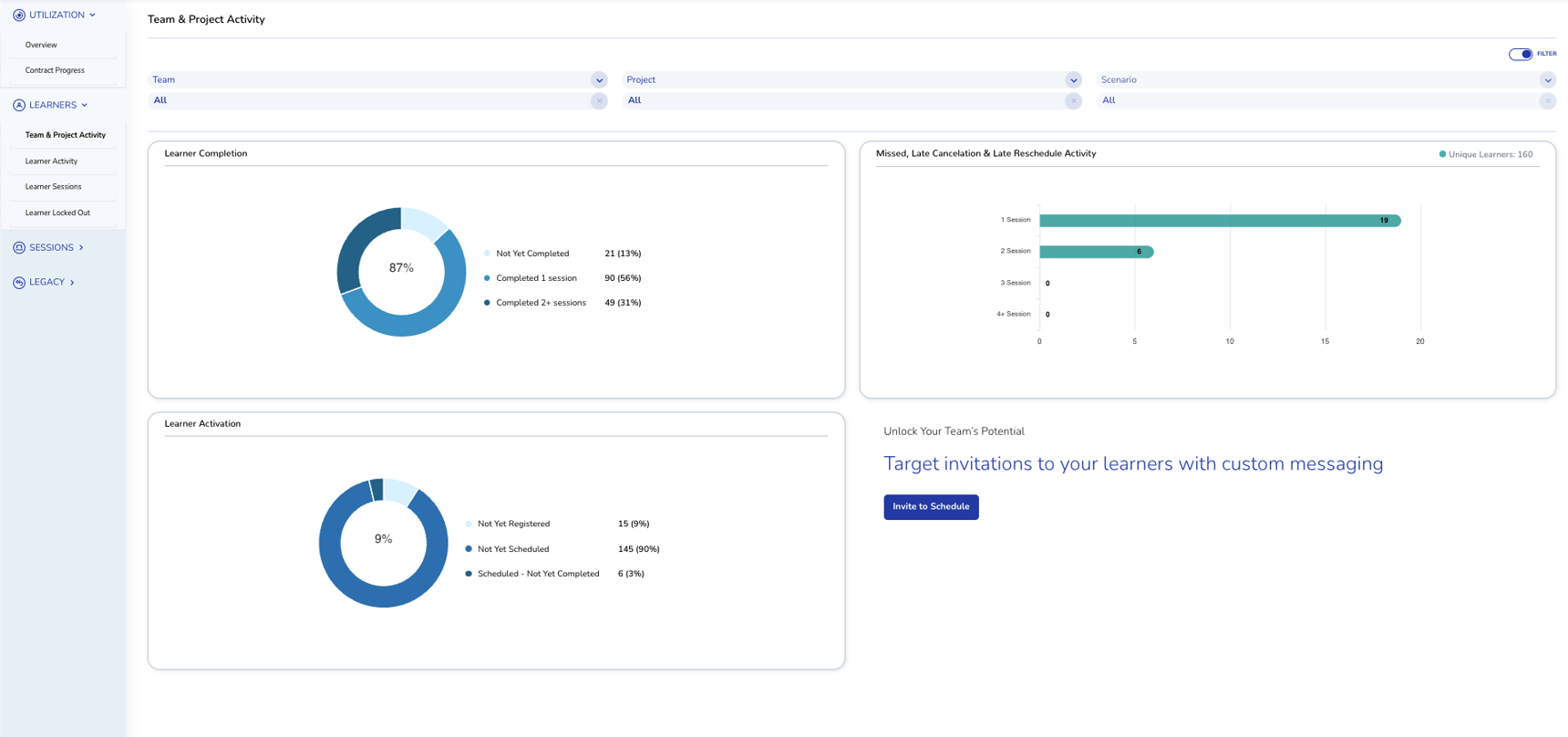Click the Learner Completion donut chart
The height and width of the screenshot is (737, 1568).
pyautogui.click(x=401, y=272)
